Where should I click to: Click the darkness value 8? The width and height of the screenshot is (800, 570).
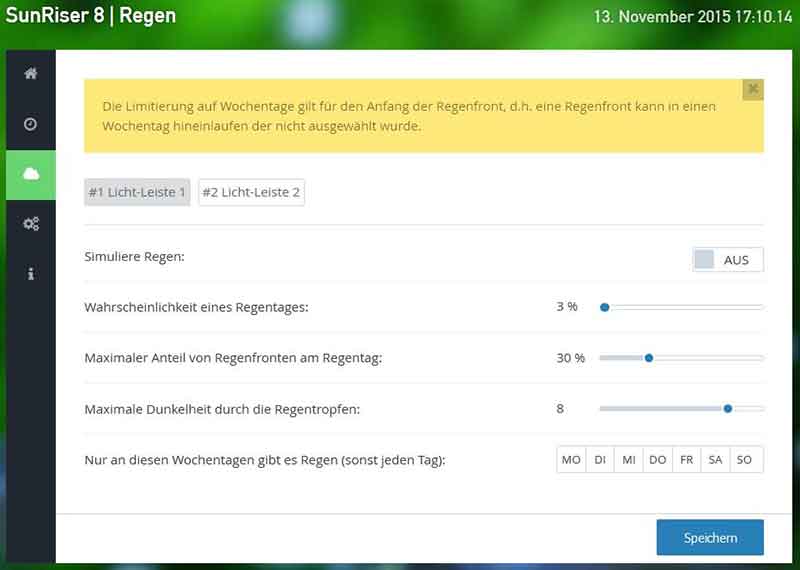point(560,409)
